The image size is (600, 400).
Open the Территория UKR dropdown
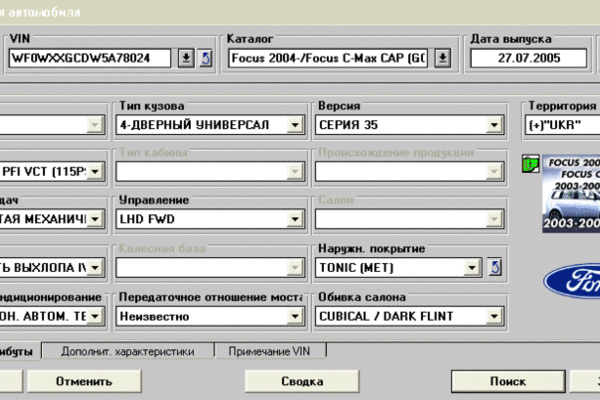tap(562, 125)
